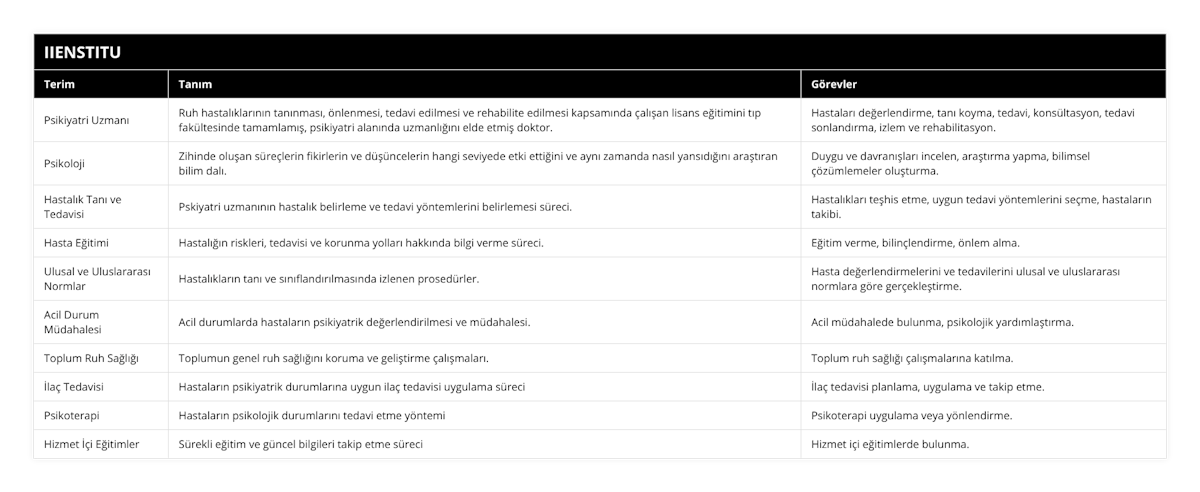This screenshot has width=1200, height=492.
Task: Click the Toplum Ruh Sağlığı term
Action: [92, 358]
